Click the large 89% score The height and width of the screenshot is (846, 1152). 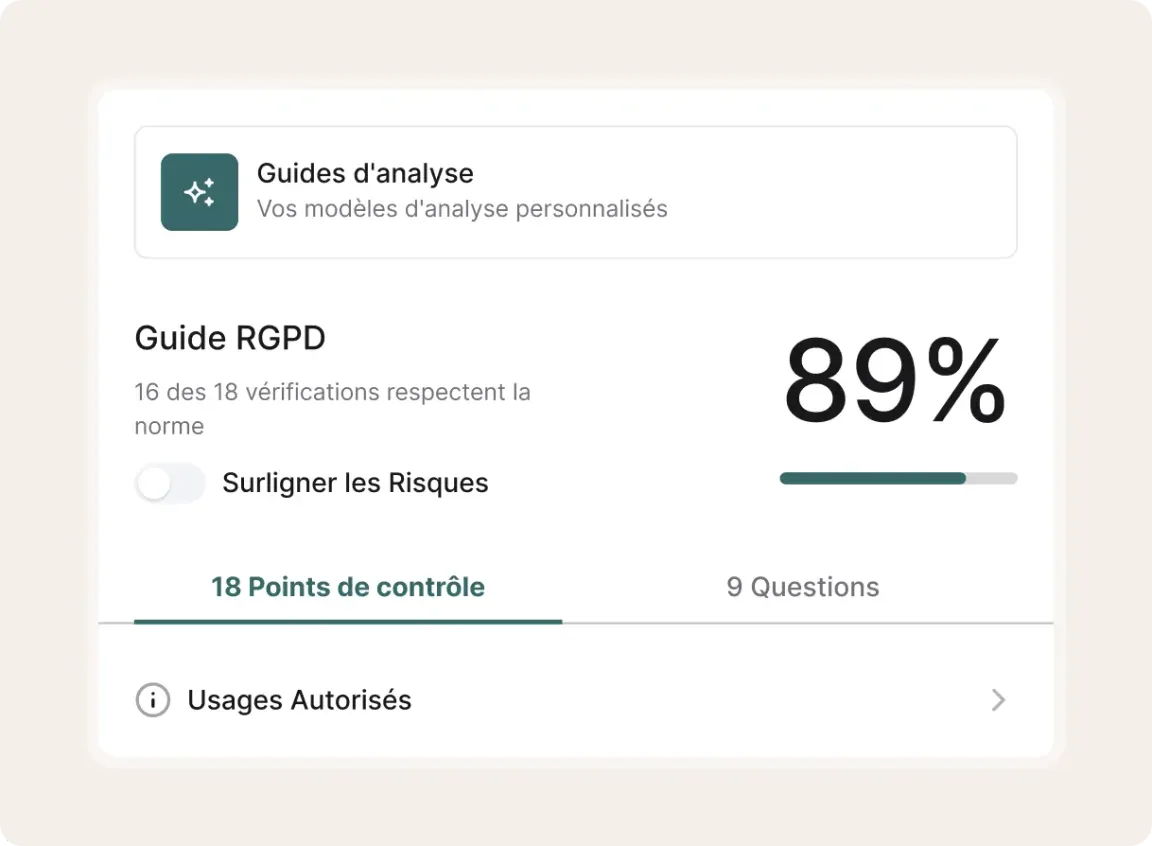coord(893,383)
